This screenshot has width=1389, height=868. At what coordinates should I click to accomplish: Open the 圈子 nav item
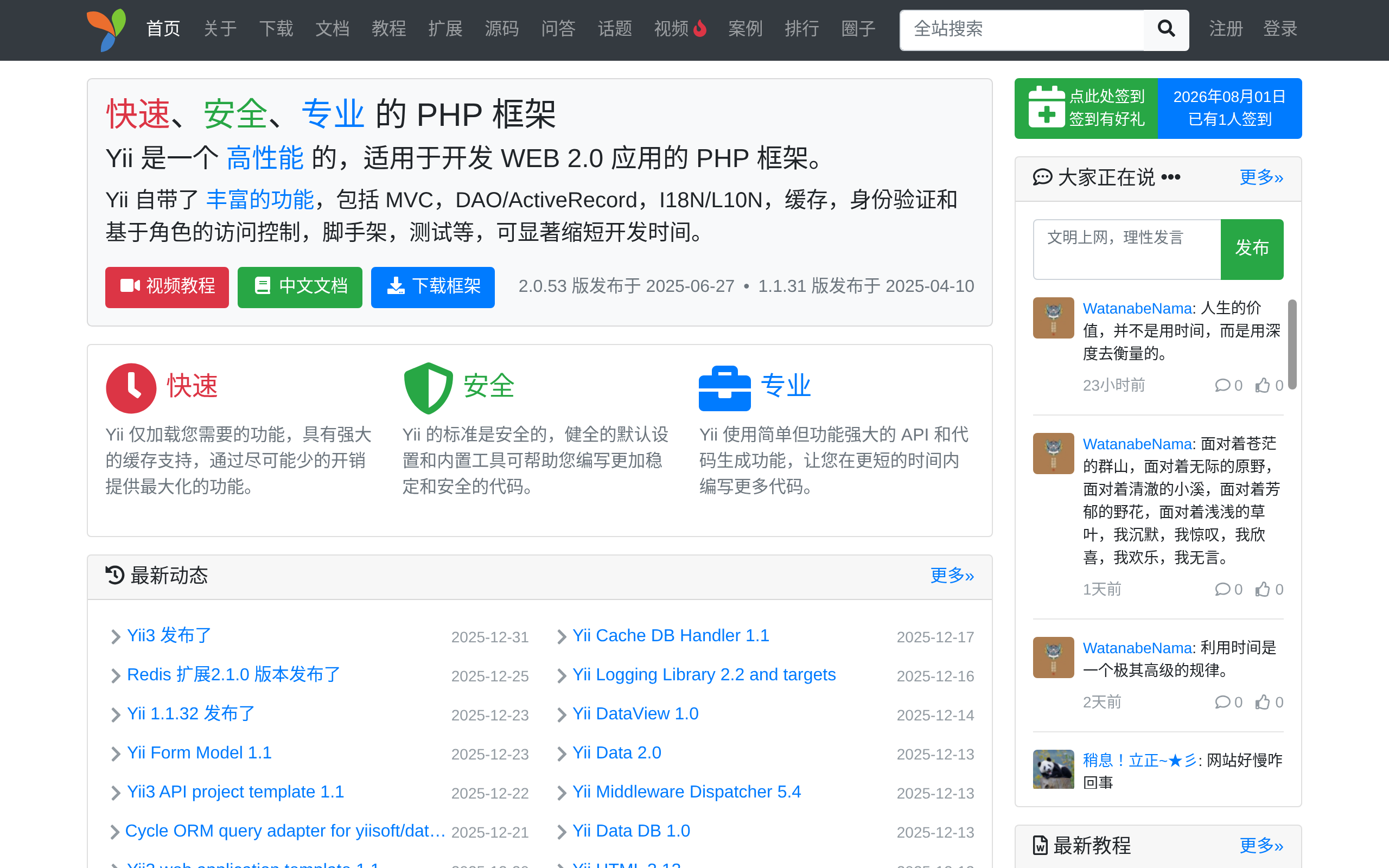[x=858, y=29]
